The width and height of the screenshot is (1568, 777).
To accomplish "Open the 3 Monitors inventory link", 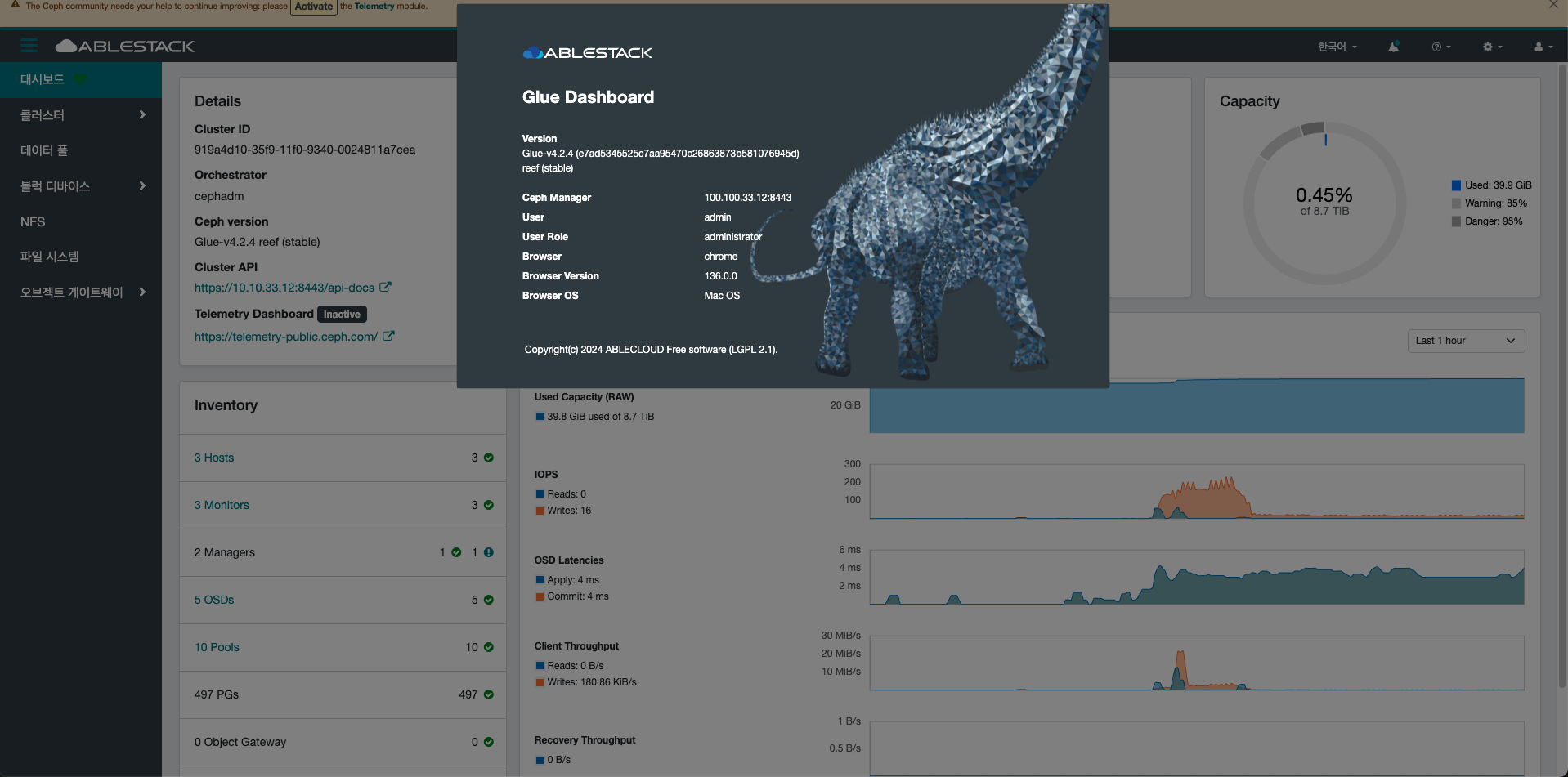I will (x=222, y=505).
